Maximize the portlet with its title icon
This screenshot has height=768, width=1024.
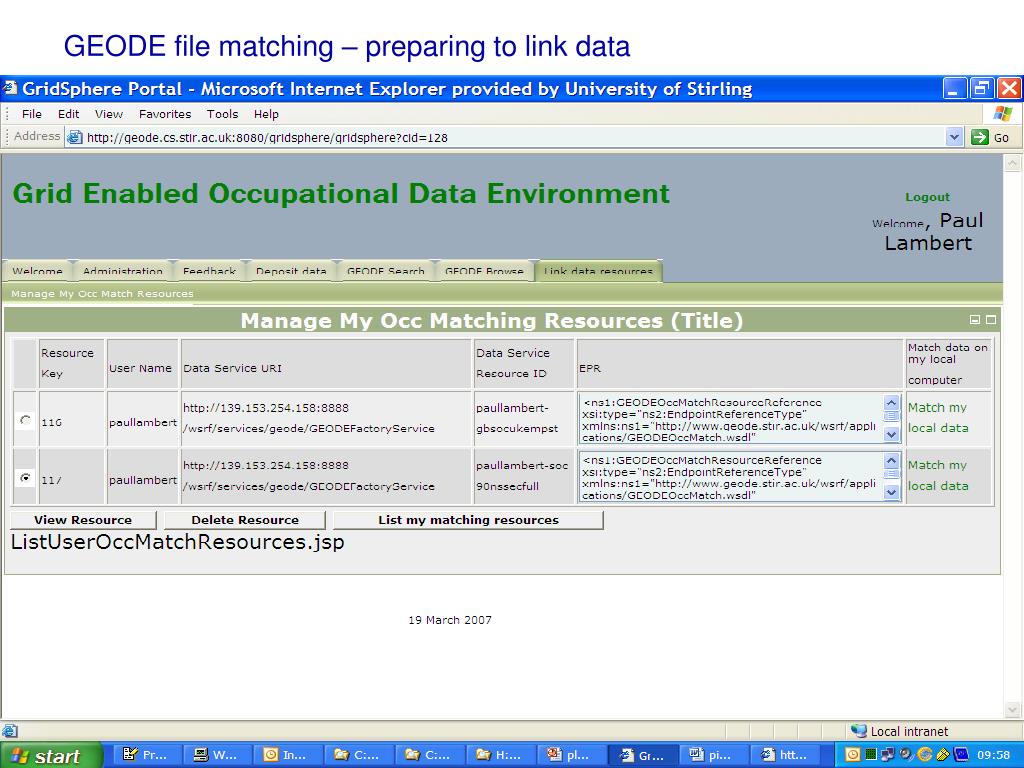(991, 319)
